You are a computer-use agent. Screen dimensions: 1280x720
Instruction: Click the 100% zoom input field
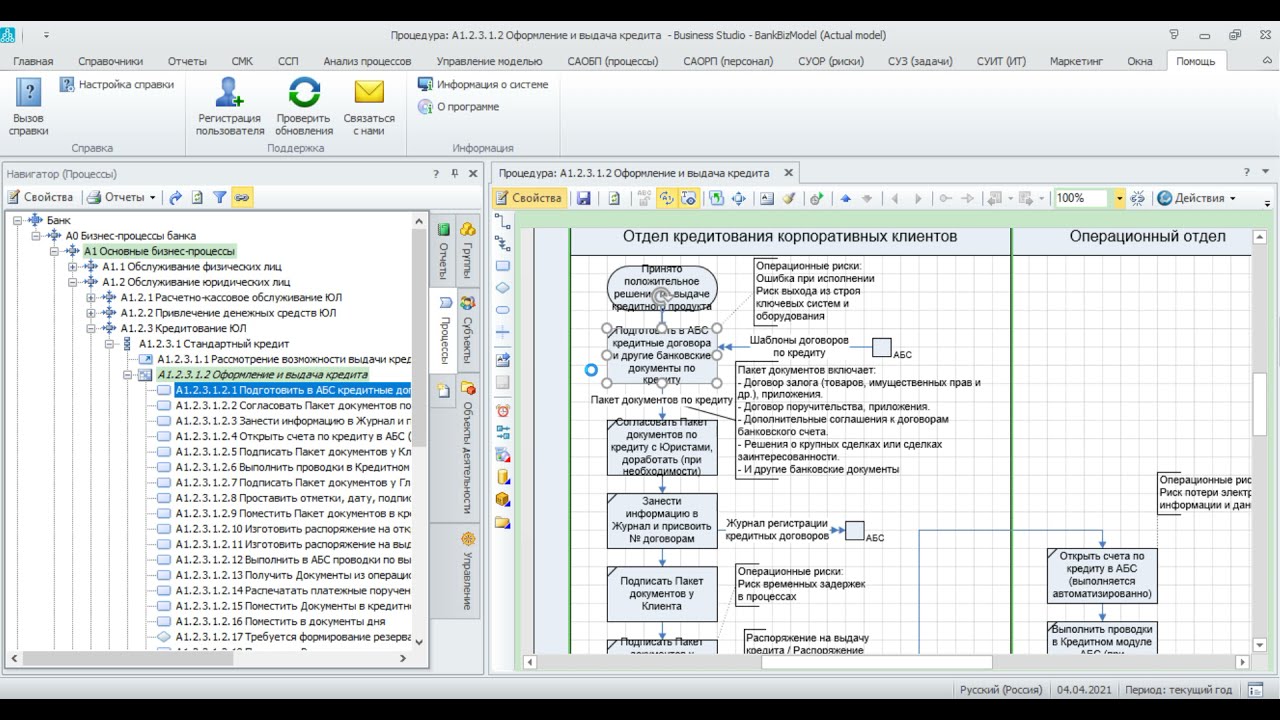1084,198
